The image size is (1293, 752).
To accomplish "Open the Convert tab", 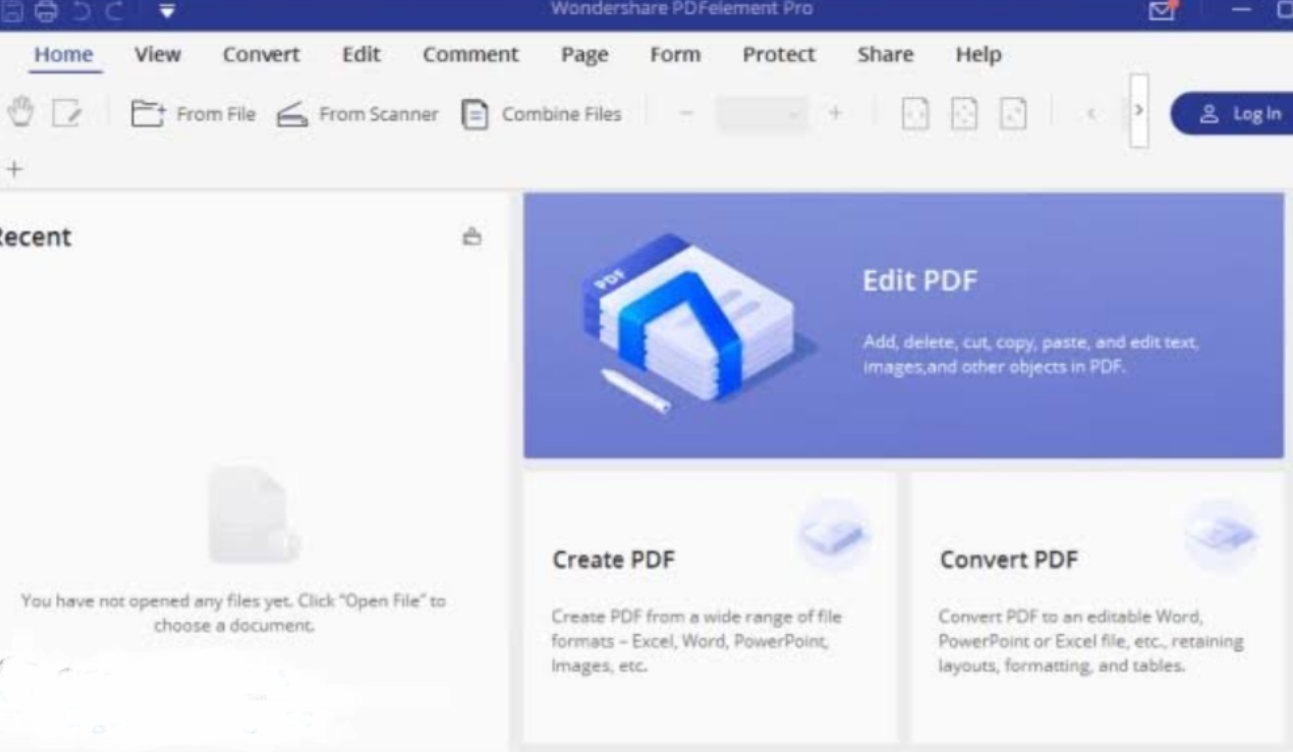I will tap(261, 55).
